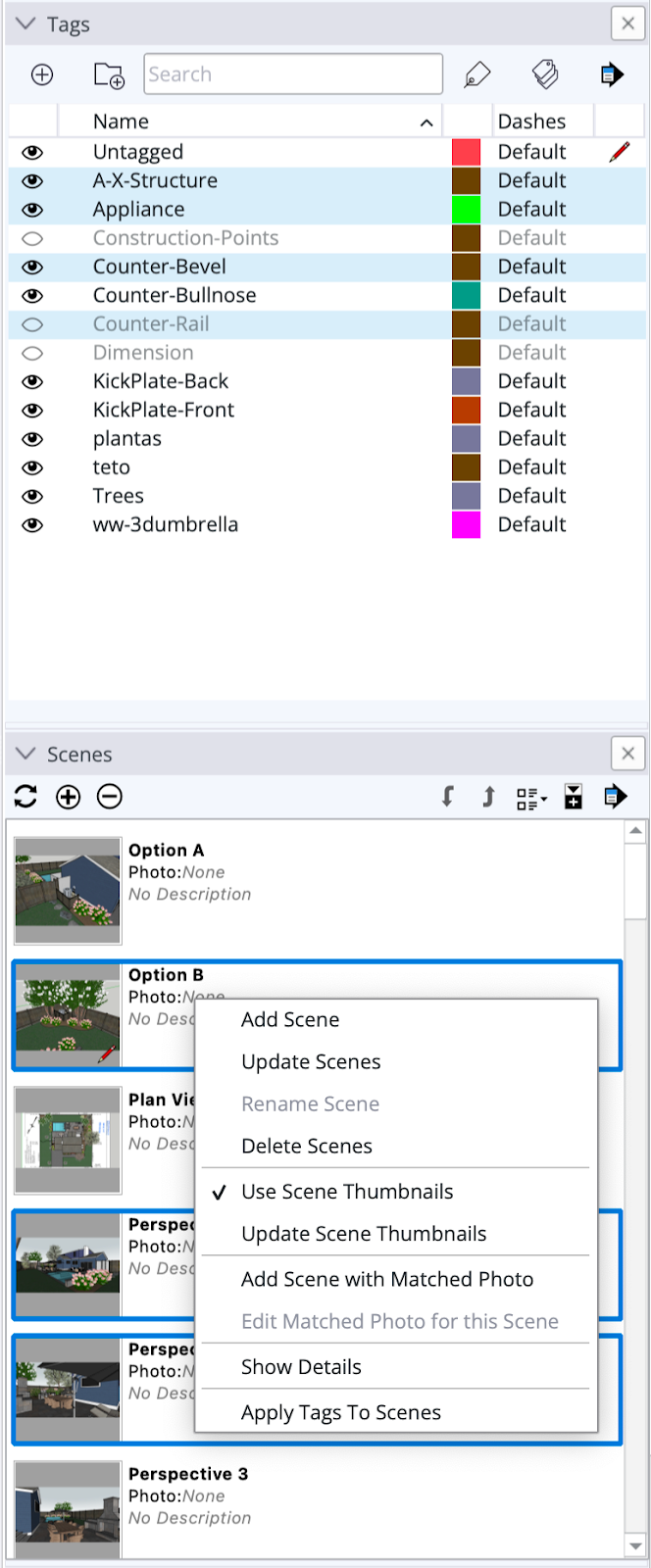Click the Add Tag Folder icon
Image resolution: width=651 pixels, height=1568 pixels.
(x=108, y=74)
